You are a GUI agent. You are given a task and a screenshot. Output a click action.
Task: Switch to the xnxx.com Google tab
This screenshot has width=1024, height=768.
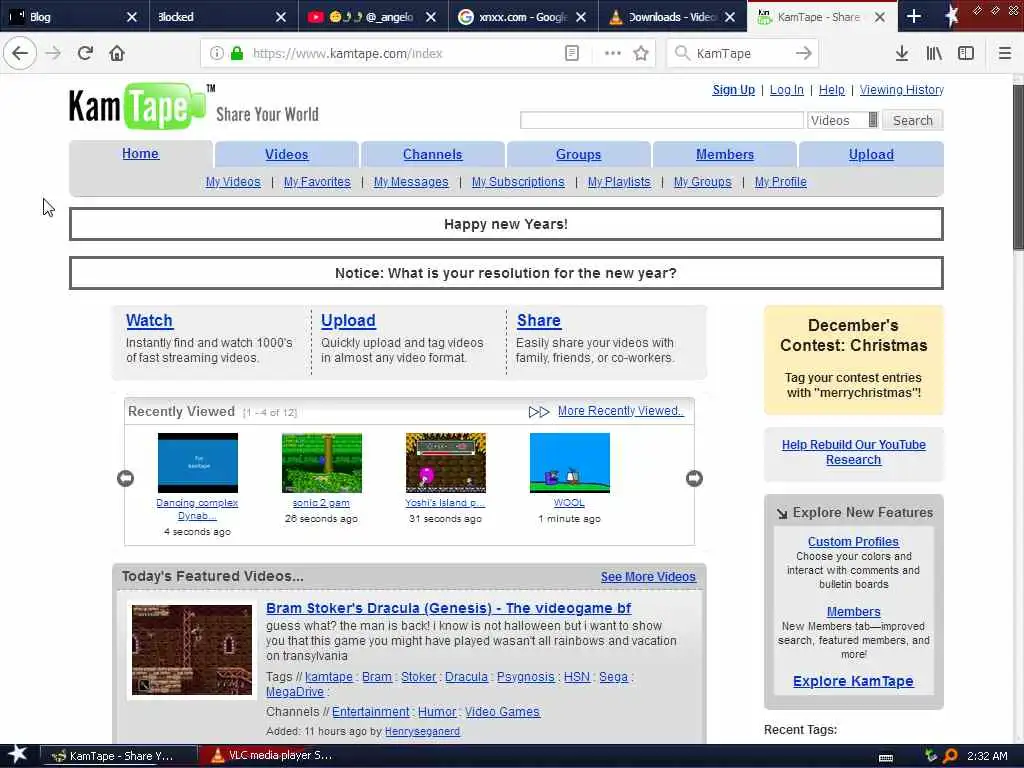522,16
